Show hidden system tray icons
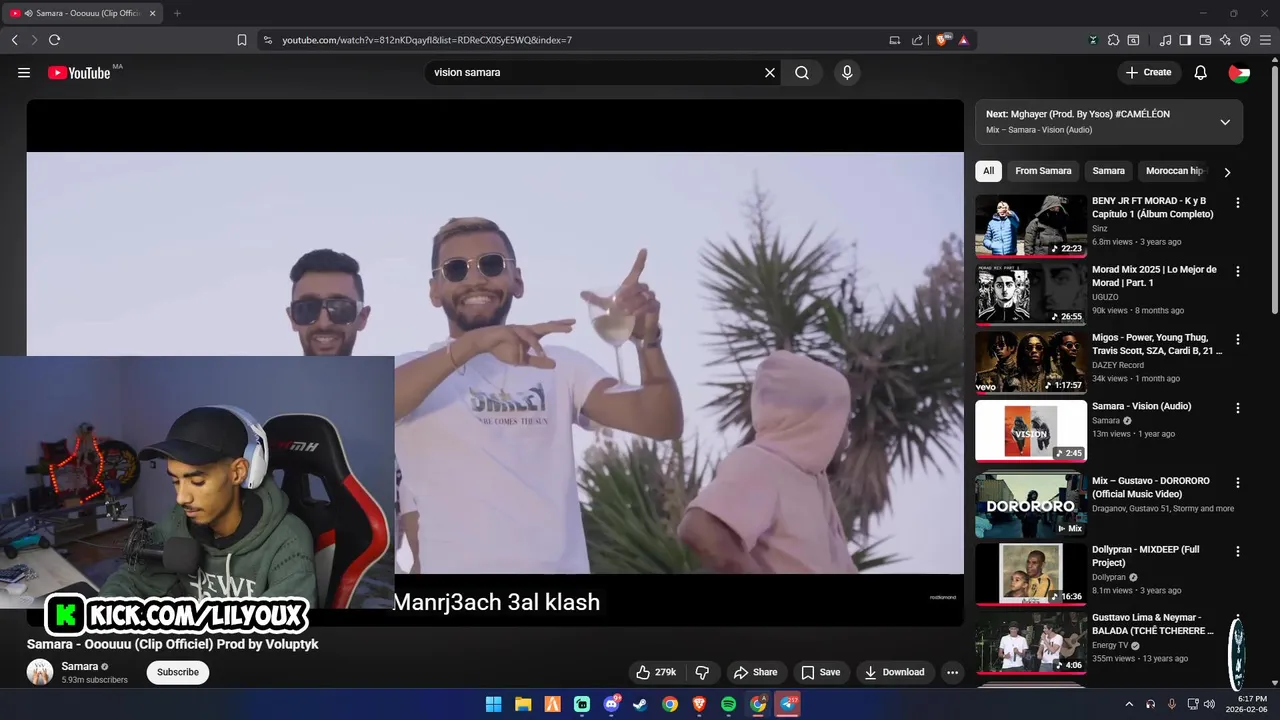The height and width of the screenshot is (720, 1280). click(1130, 704)
